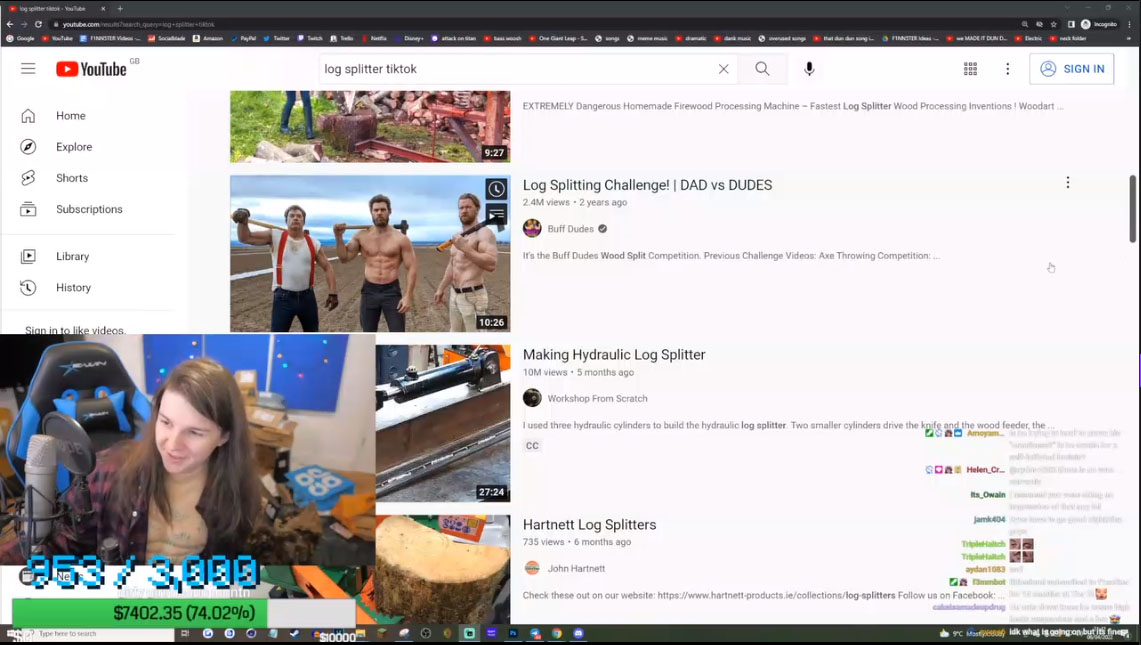This screenshot has width=1141, height=645.
Task: Click the Shorts icon in sidebar
Action: (x=28, y=178)
